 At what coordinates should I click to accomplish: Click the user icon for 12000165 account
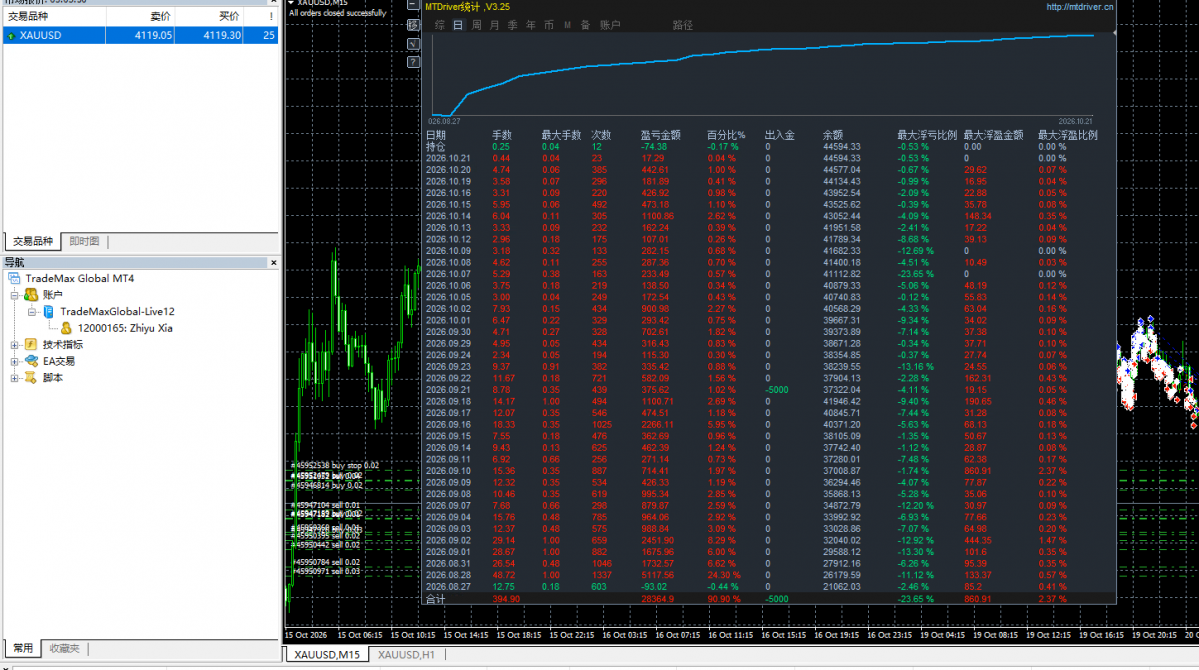pos(67,328)
